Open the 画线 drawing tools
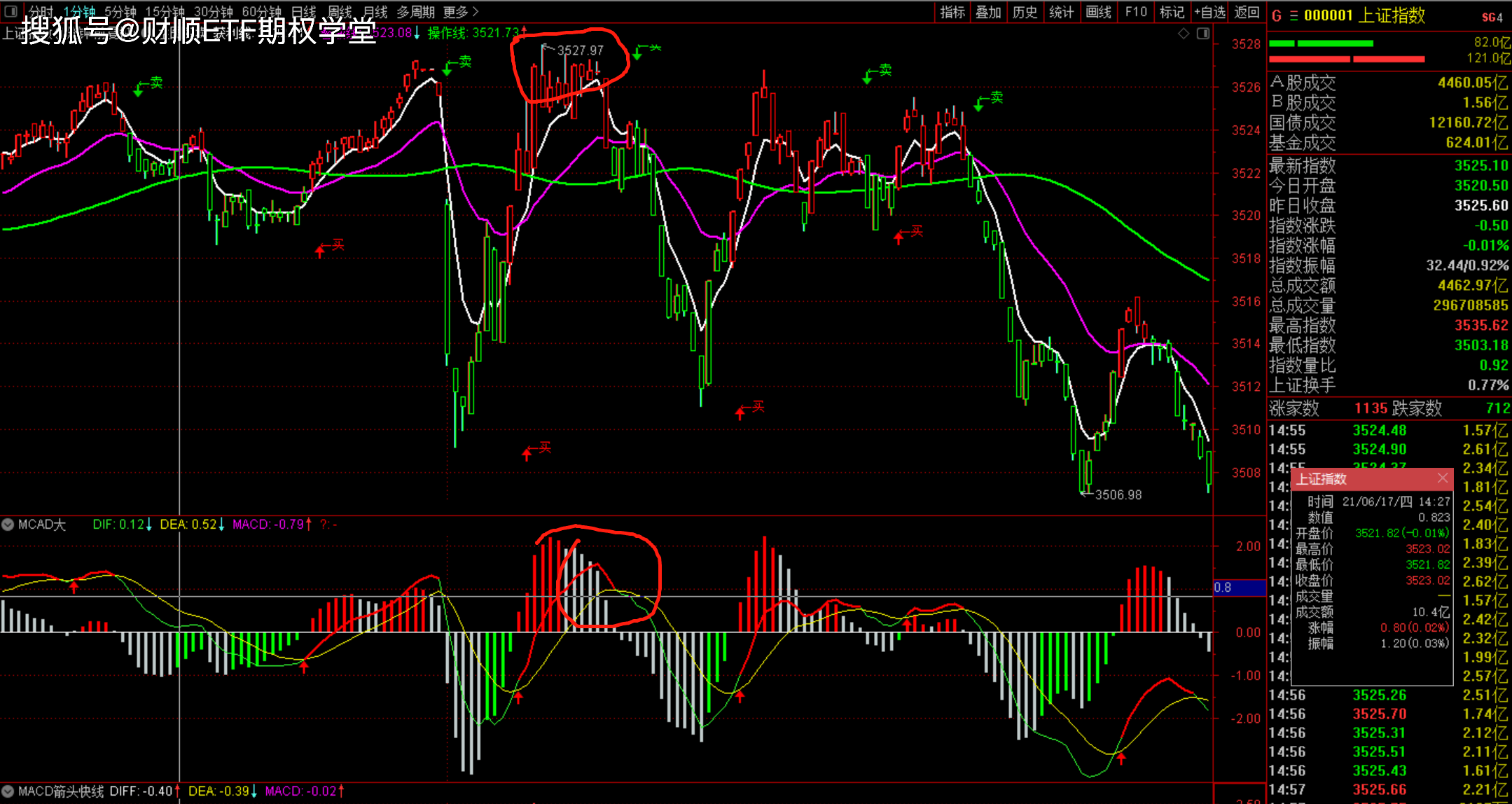Viewport: 1512px width, 804px height. pos(1098,12)
